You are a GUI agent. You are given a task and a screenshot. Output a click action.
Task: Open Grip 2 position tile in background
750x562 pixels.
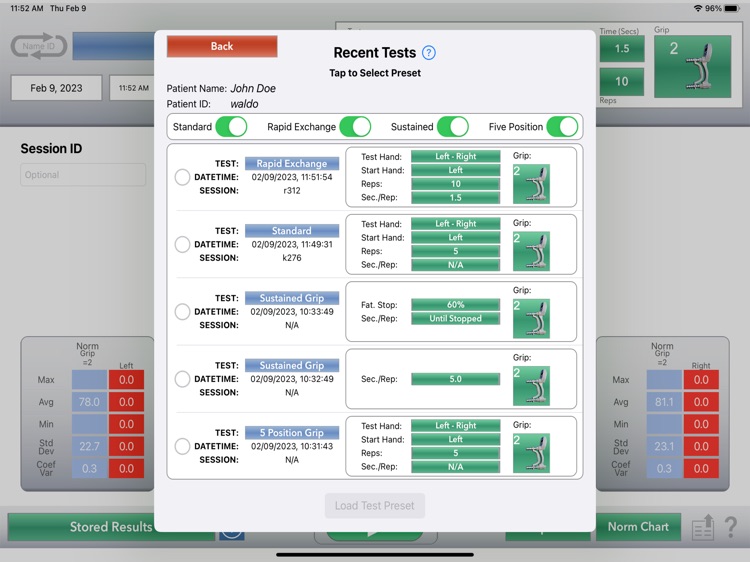[x=692, y=66]
